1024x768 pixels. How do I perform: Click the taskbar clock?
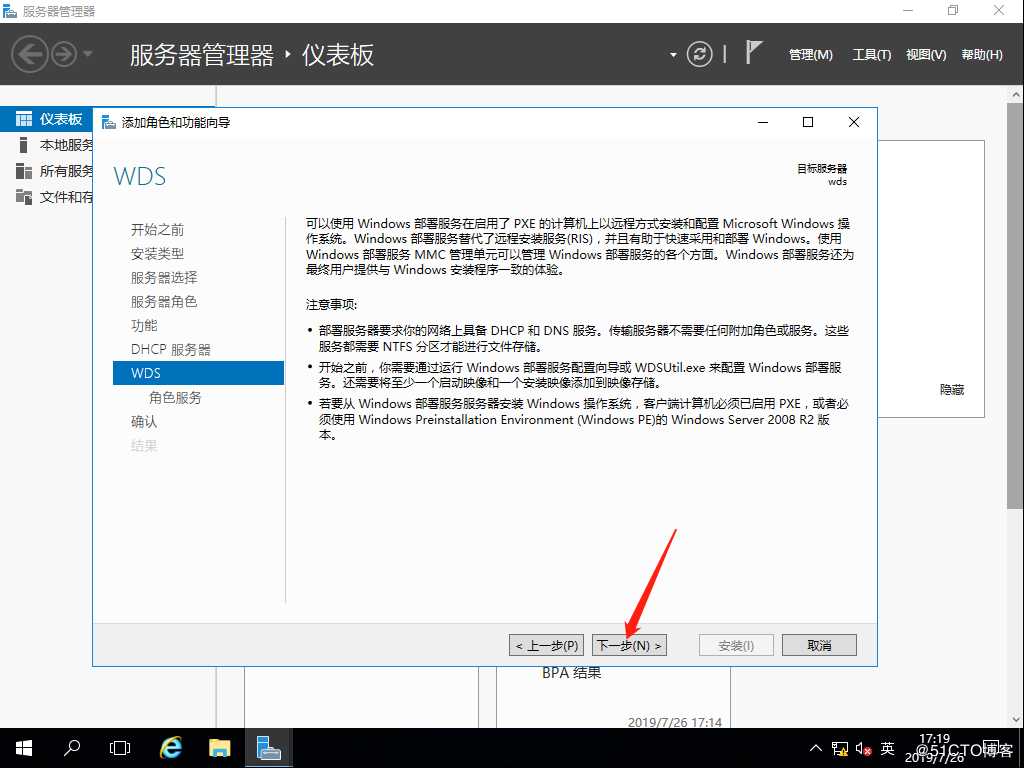coord(935,748)
